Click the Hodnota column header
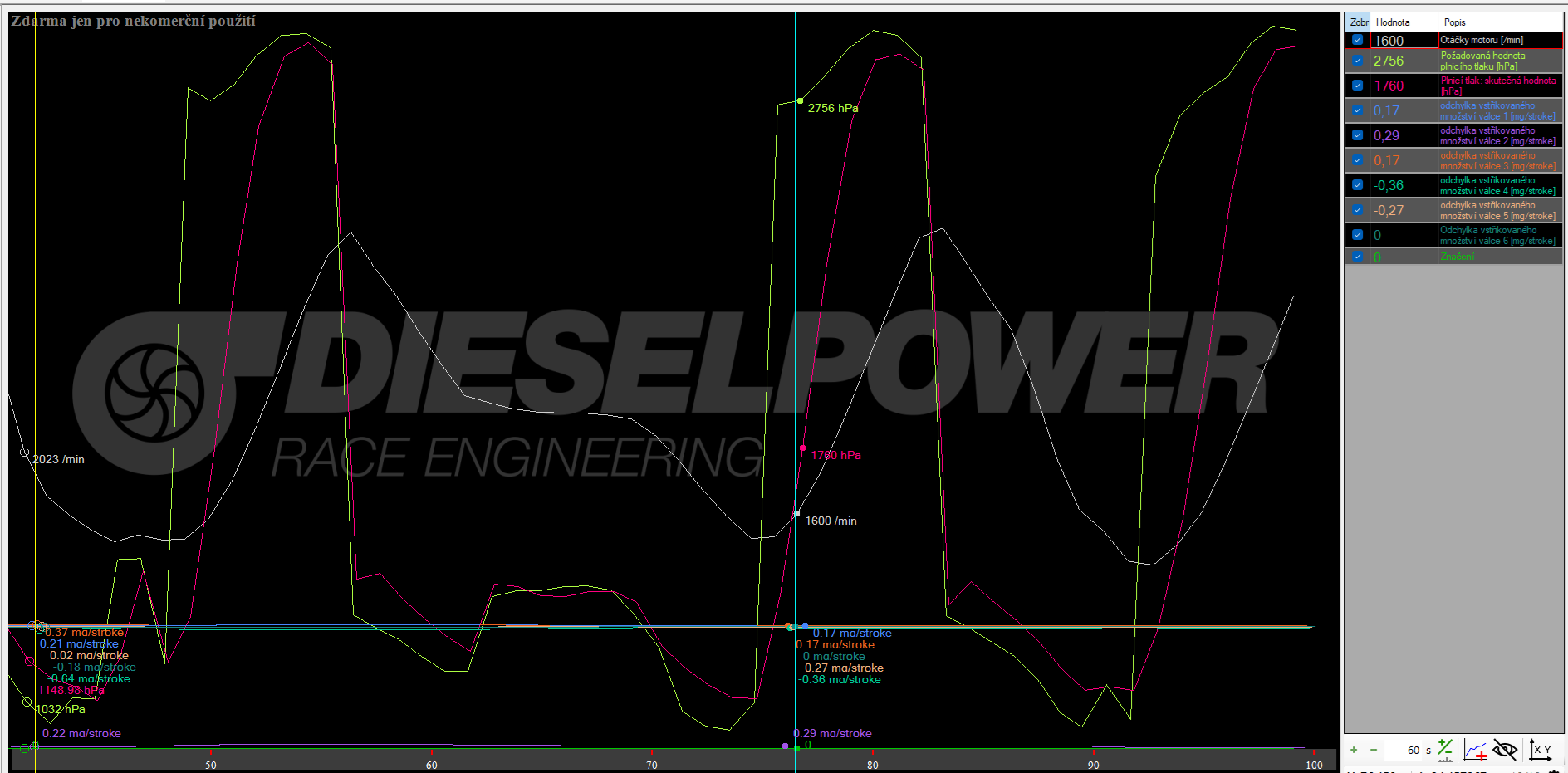 [x=1404, y=22]
